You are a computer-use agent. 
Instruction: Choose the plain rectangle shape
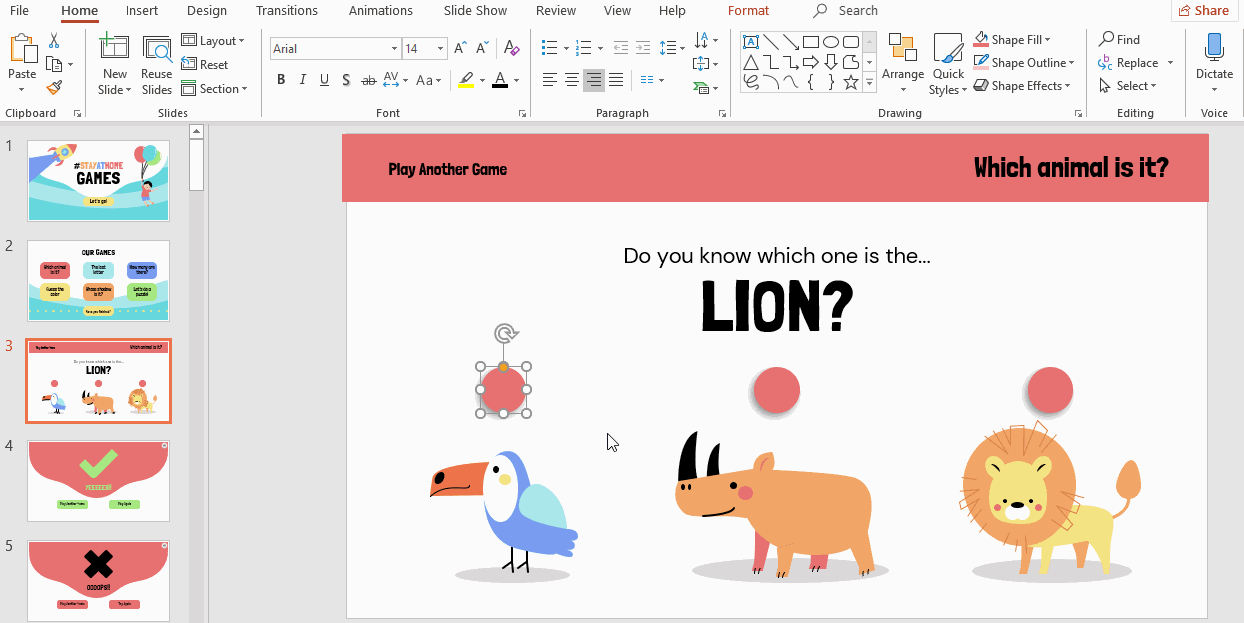(x=811, y=42)
